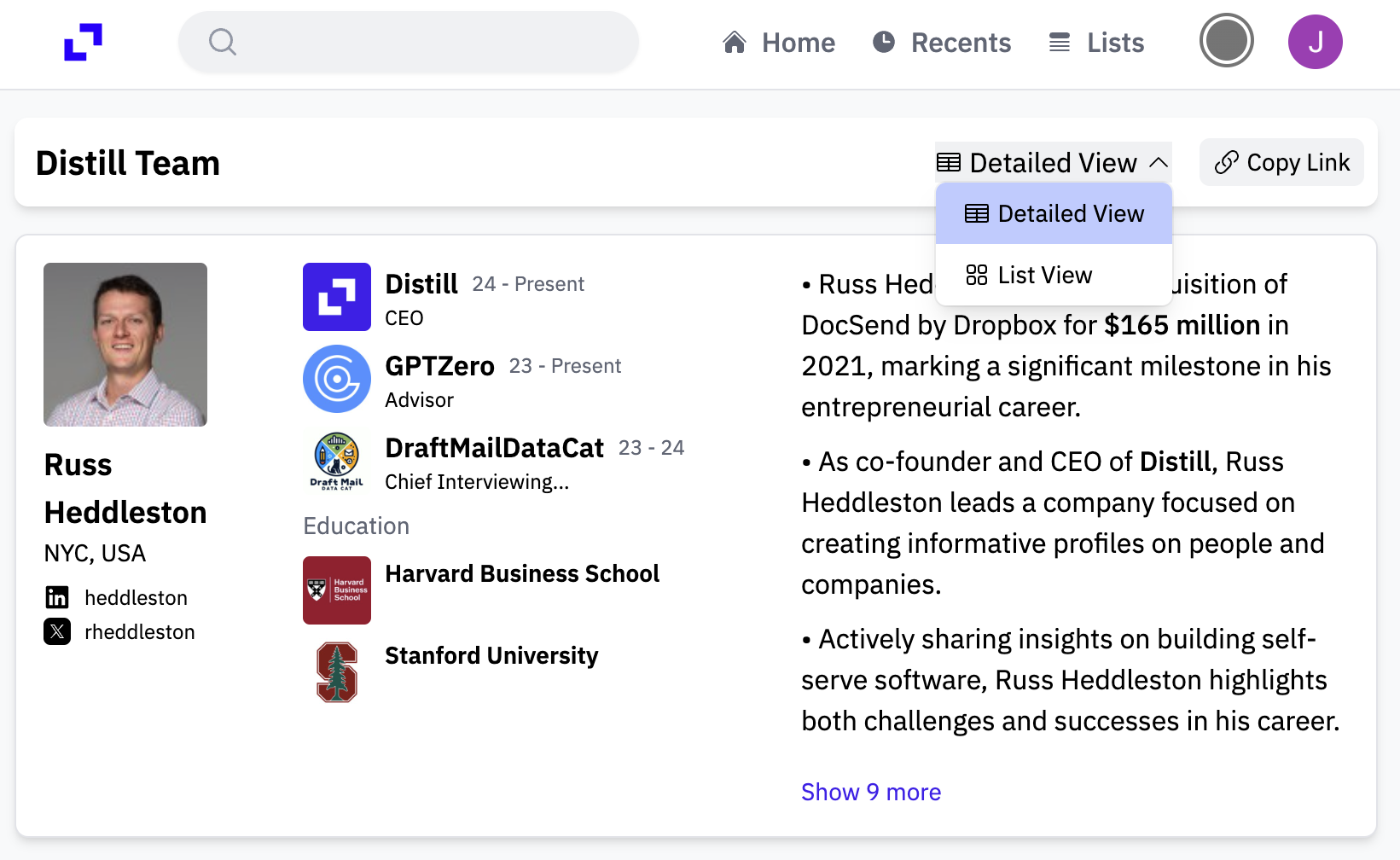Click the 24 - Present date text

528,284
